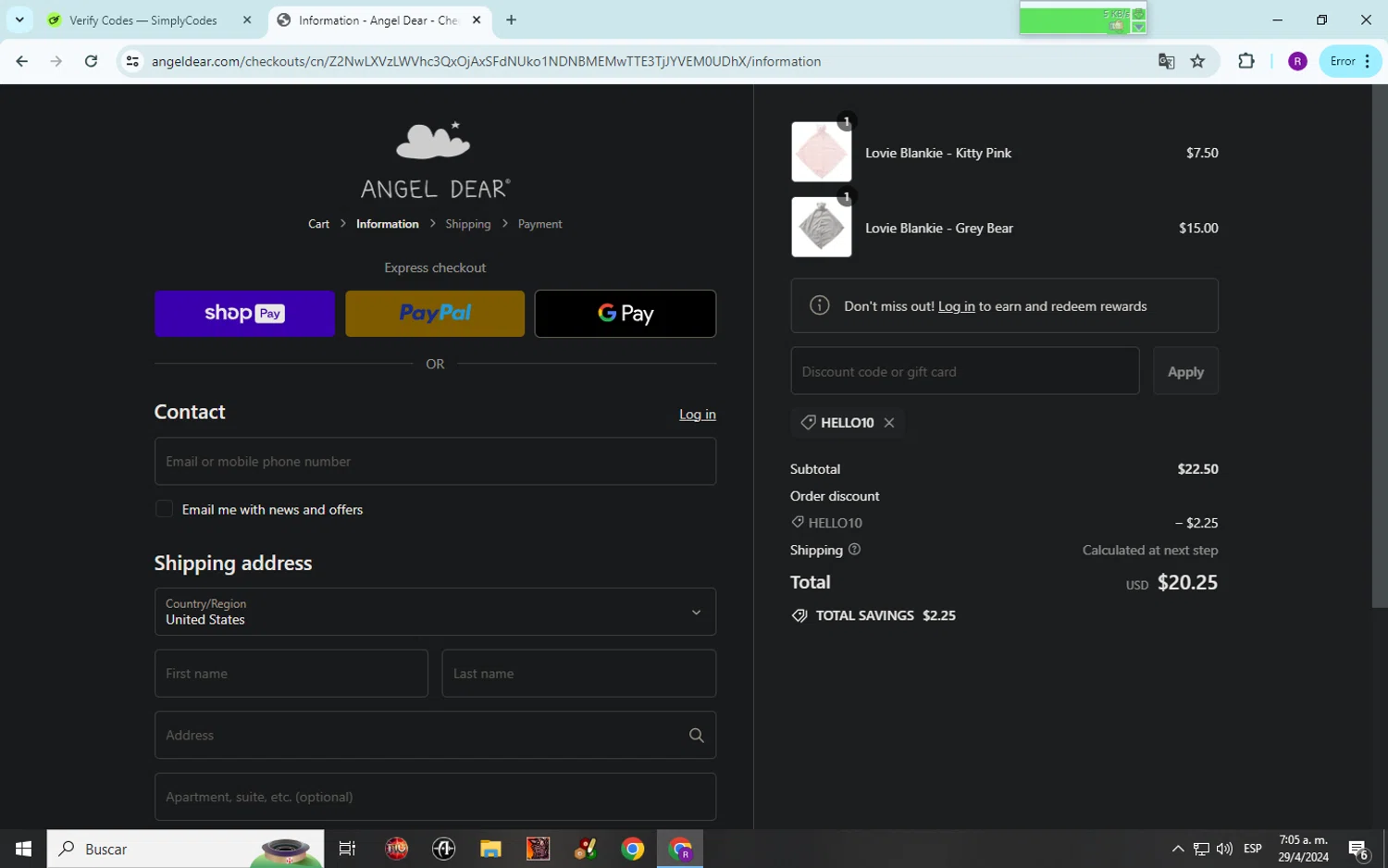Launch Google Chrome from the taskbar
Image resolution: width=1388 pixels, height=868 pixels.
(x=633, y=849)
